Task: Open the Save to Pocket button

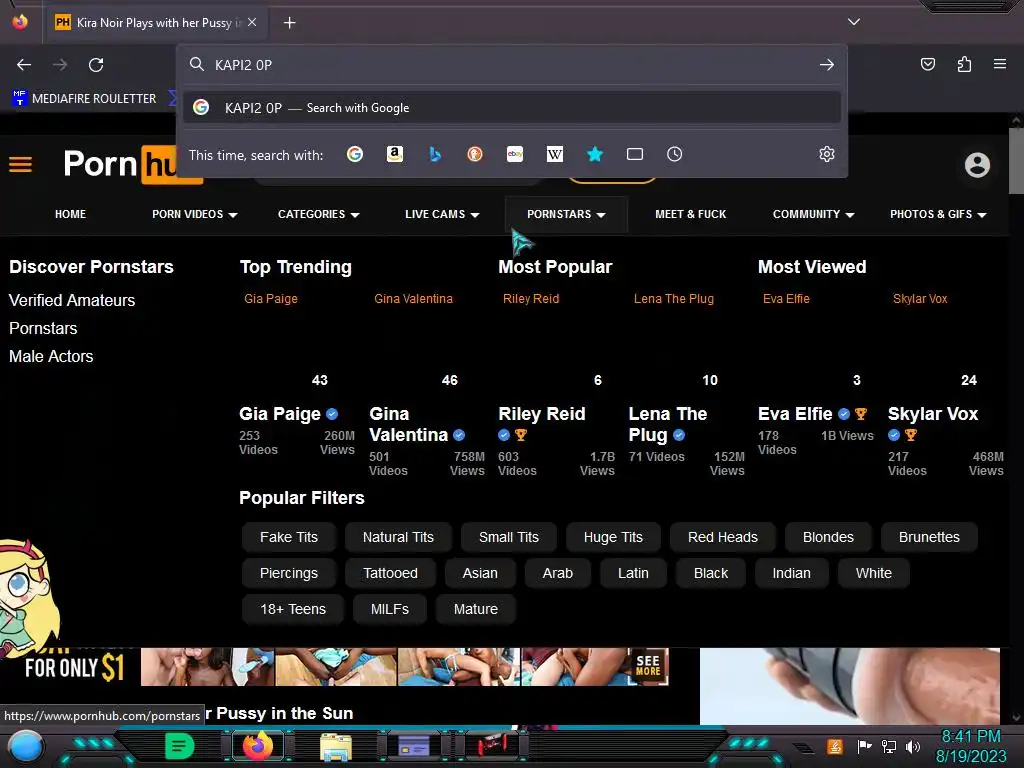Action: click(927, 64)
